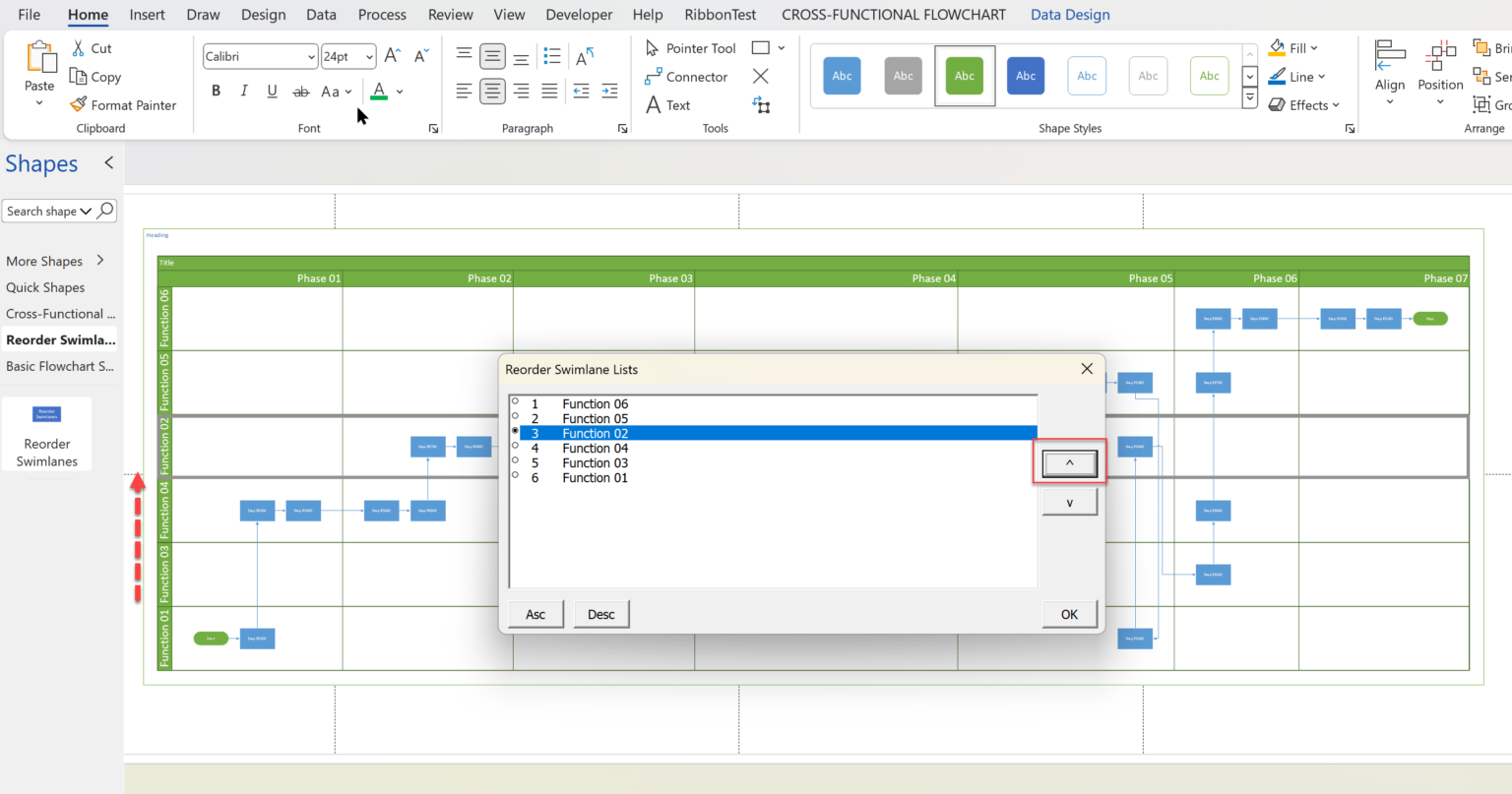Viewport: 1512px width, 794px height.
Task: Select the Function 04 radio button
Action: coord(515,448)
